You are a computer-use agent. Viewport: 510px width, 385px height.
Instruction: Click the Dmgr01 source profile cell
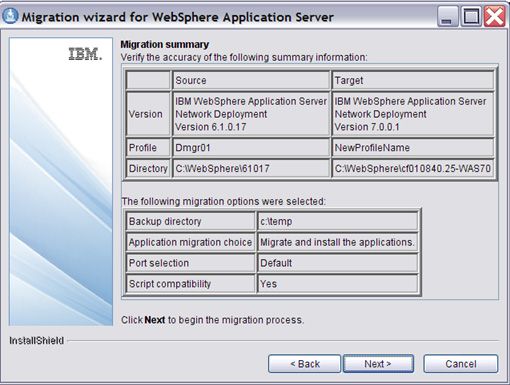pos(251,148)
